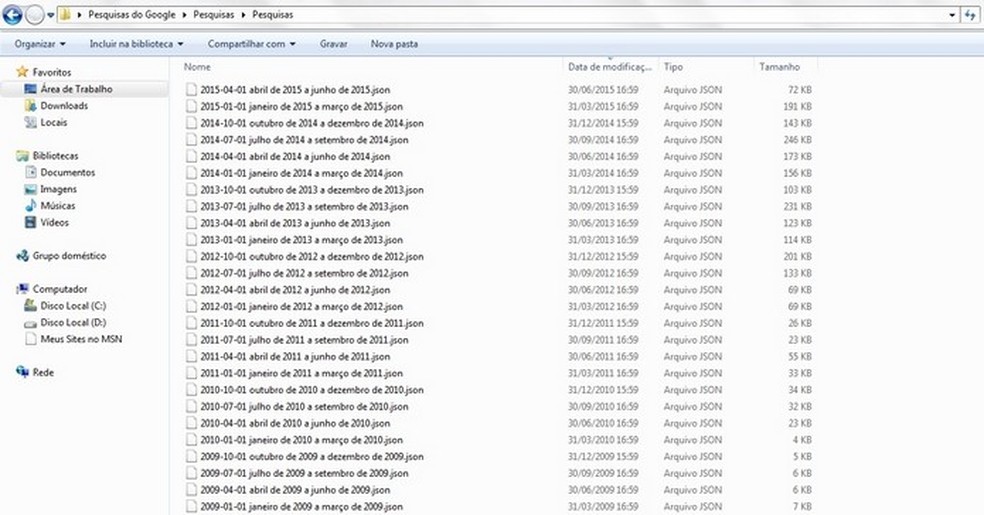Select '2013-01-01 janeiro de 2013 a março de 2013.json'
Viewport: 984px width, 515px height.
(301, 240)
